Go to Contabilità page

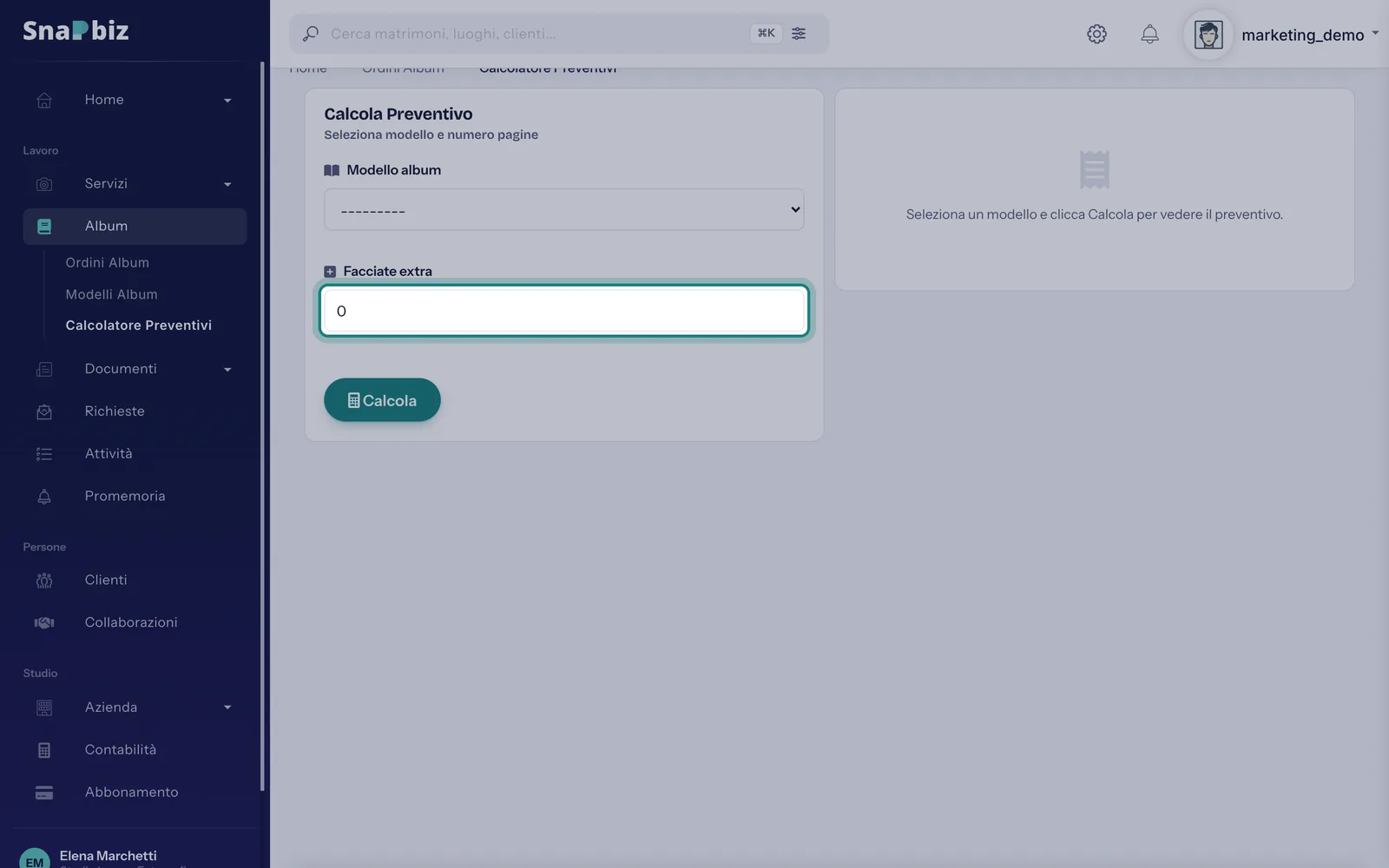point(121,750)
